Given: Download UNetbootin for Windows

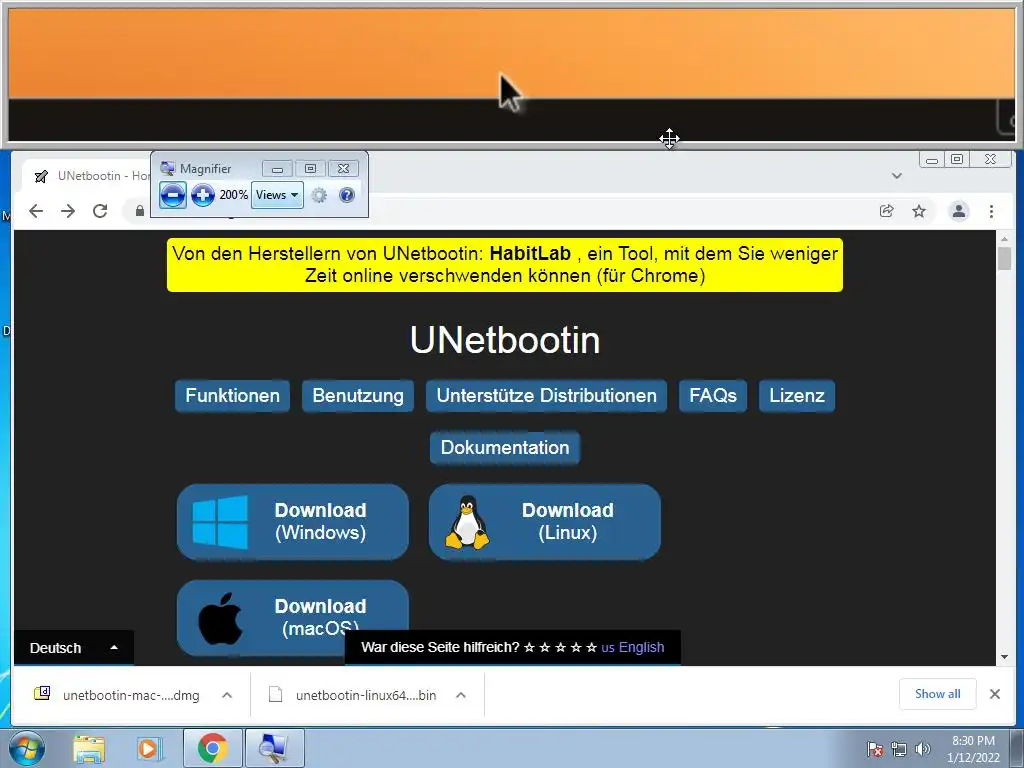Looking at the screenshot, I should (293, 522).
